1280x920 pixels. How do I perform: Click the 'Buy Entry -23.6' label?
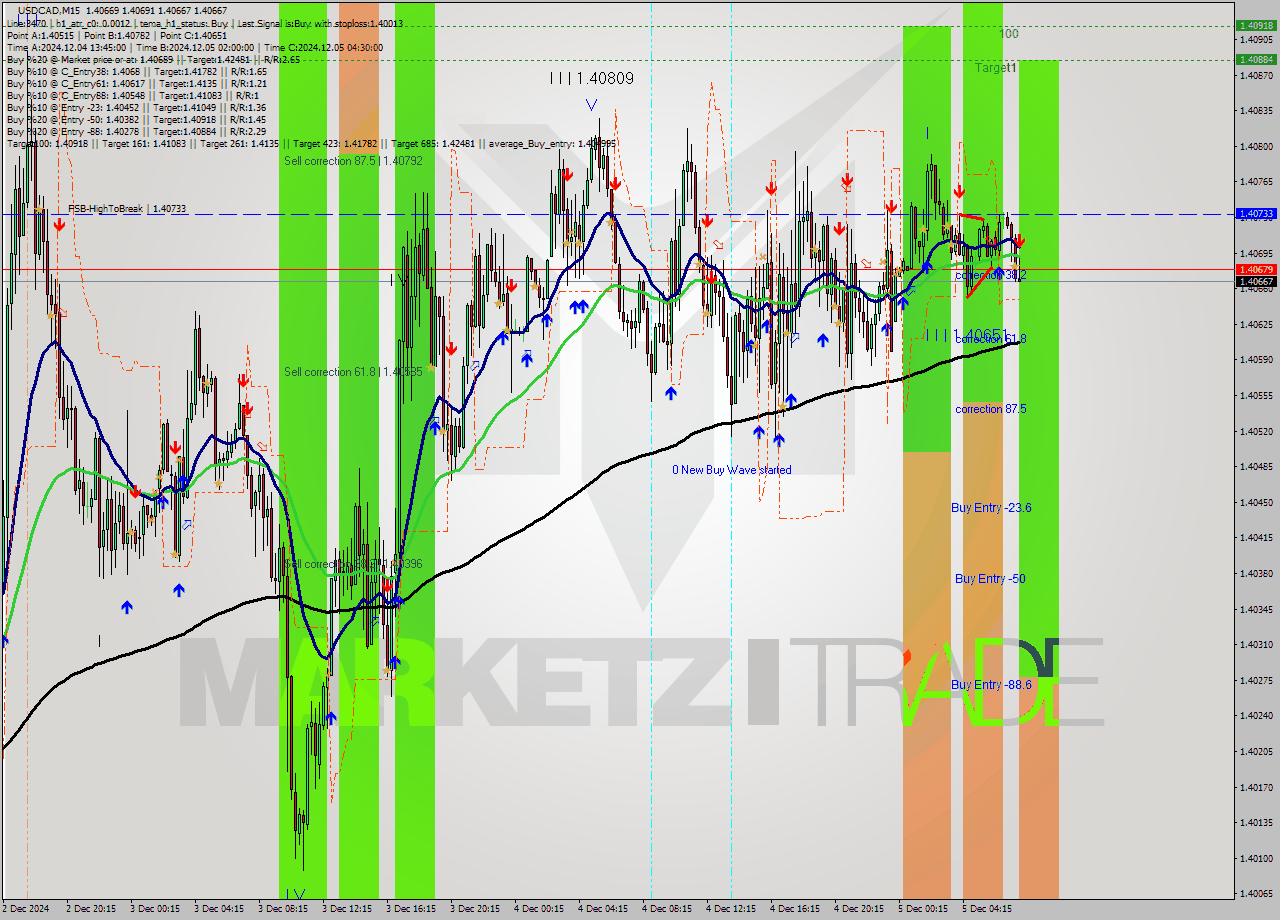coord(991,508)
